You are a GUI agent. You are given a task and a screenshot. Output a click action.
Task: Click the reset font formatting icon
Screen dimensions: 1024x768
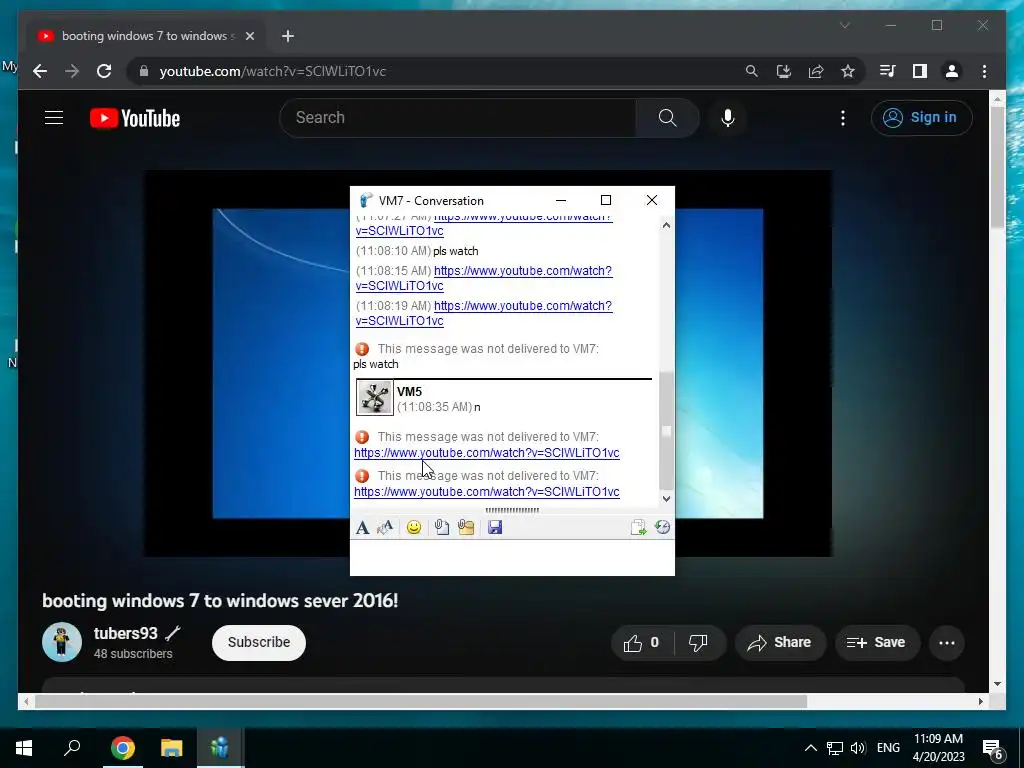[385, 528]
